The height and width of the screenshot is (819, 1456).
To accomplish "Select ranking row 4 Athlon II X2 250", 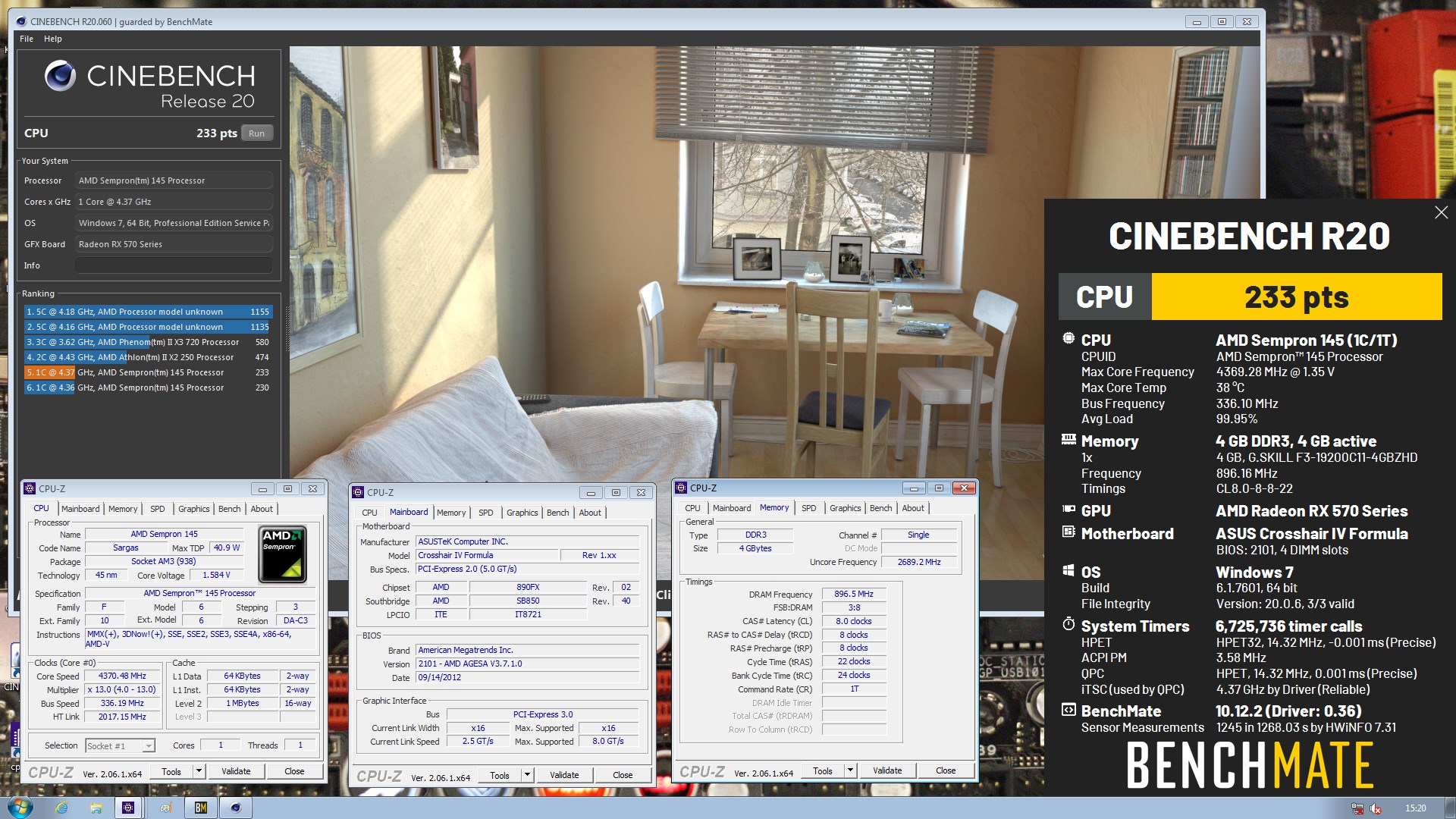I will pyautogui.click(x=148, y=357).
